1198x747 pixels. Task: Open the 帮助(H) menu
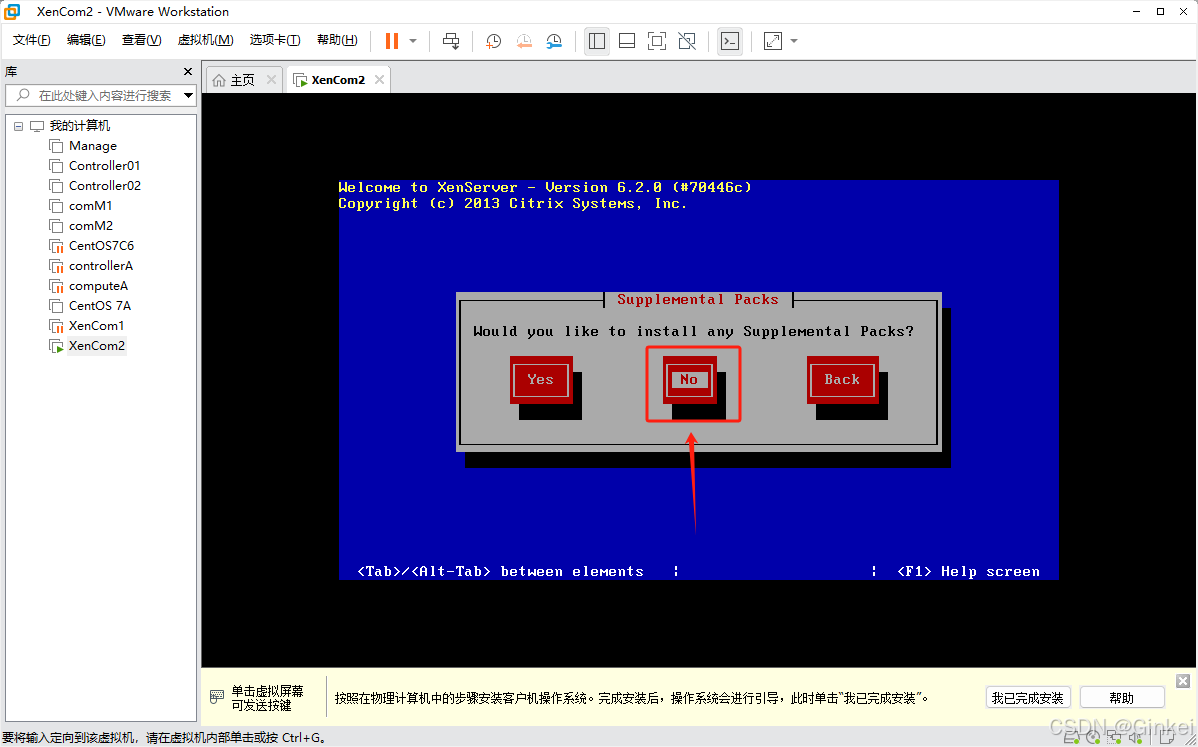(337, 40)
